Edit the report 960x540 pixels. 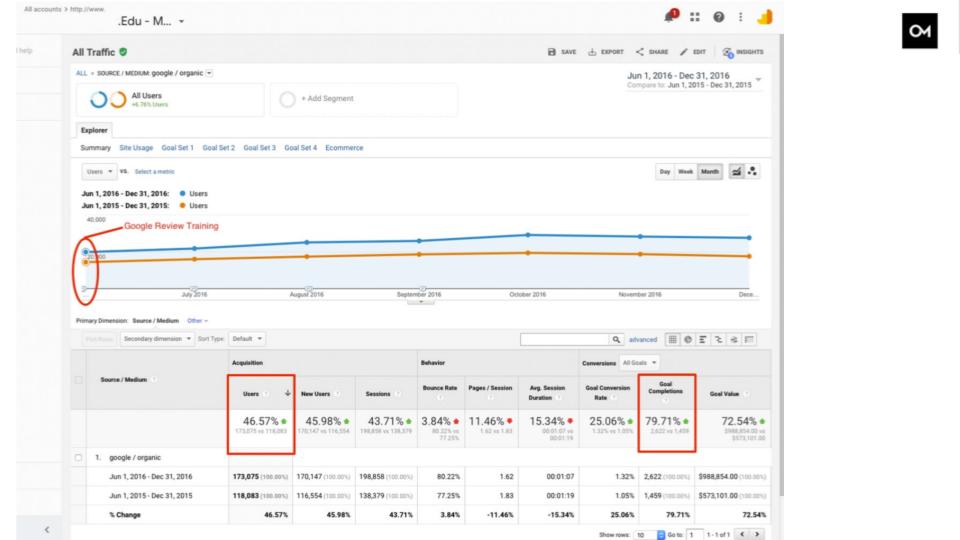coord(692,52)
